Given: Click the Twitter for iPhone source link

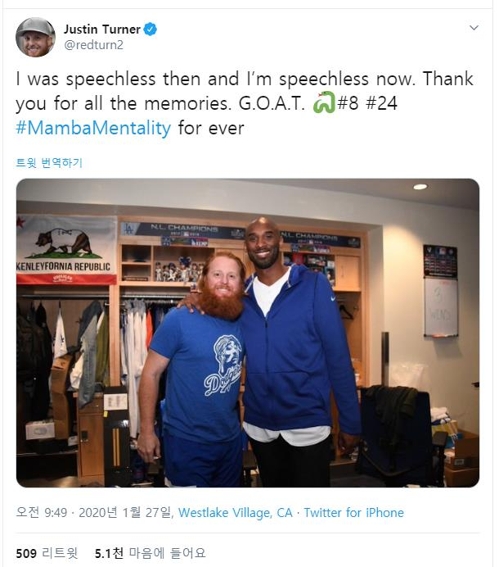Looking at the screenshot, I should pos(354,512).
